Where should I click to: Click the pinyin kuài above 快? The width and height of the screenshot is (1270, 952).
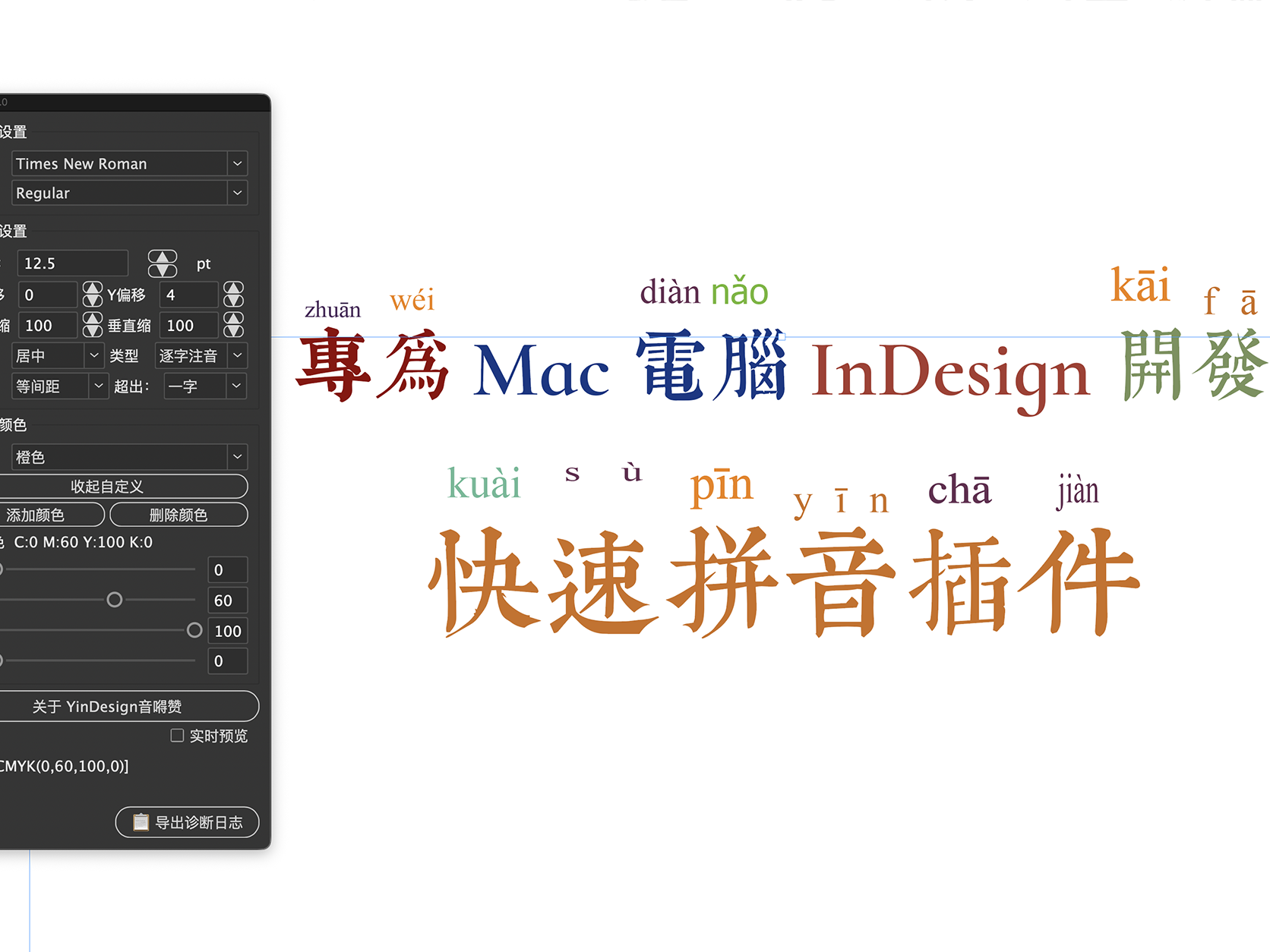tap(485, 483)
